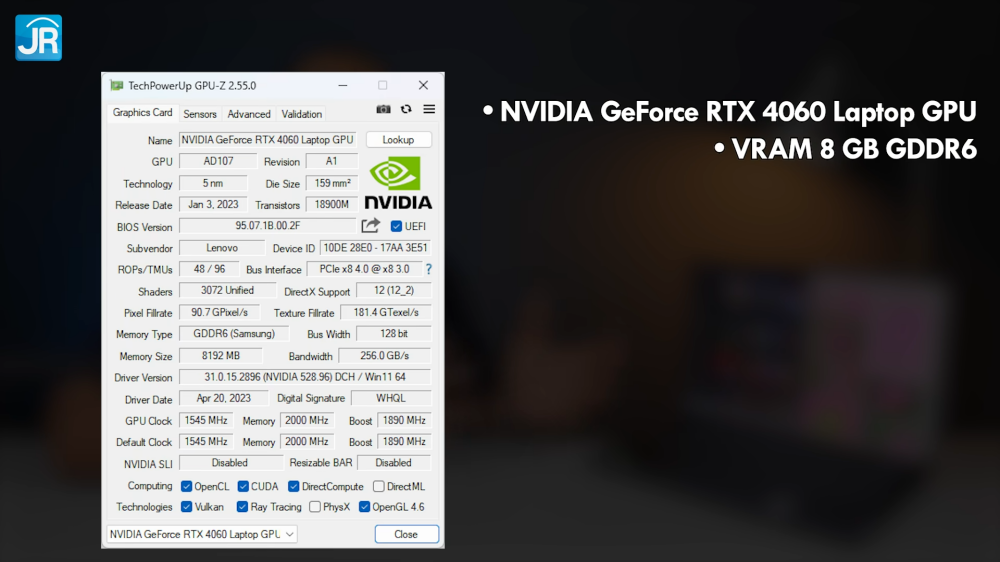Click the Memory Size field 8192 MB
1000x562 pixels.
(221, 355)
